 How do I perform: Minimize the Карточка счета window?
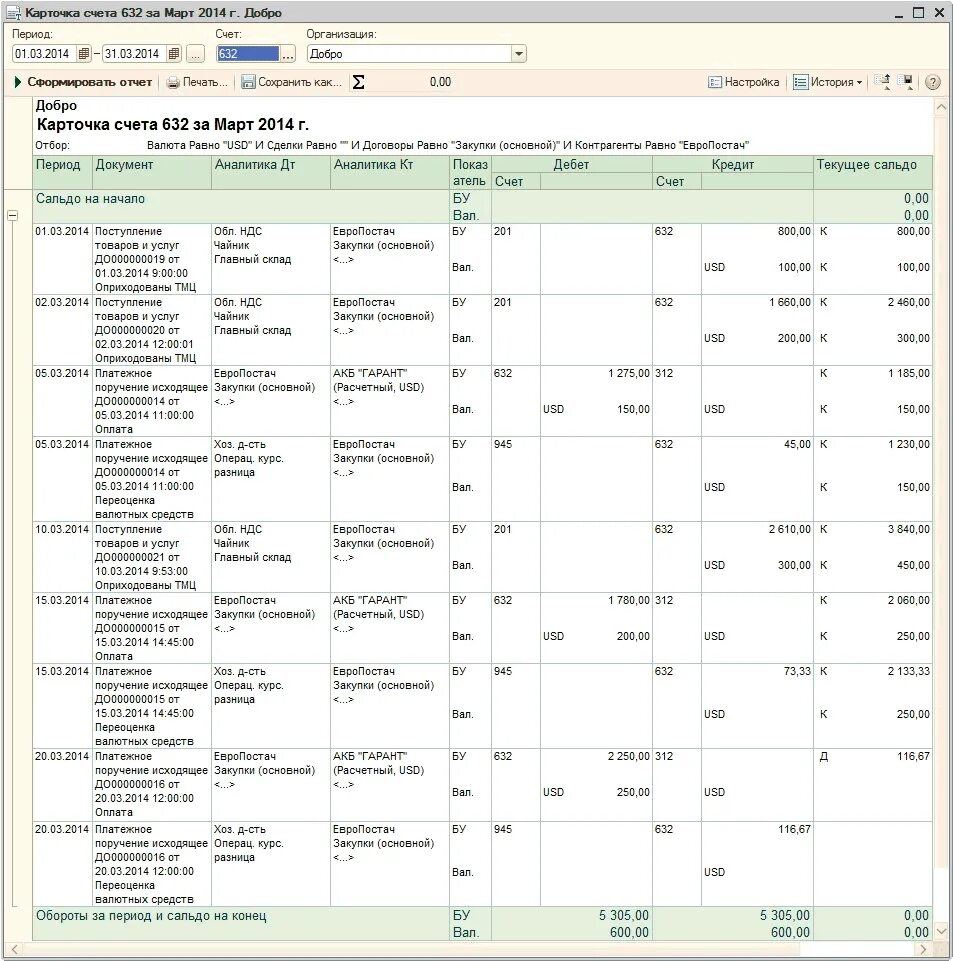(x=898, y=13)
